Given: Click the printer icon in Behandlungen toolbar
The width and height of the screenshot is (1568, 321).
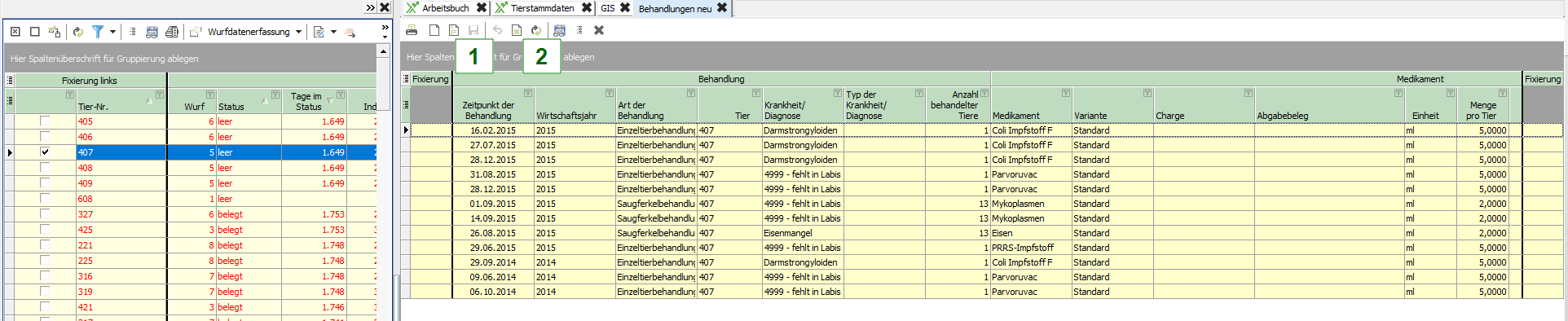Looking at the screenshot, I should click(412, 30).
